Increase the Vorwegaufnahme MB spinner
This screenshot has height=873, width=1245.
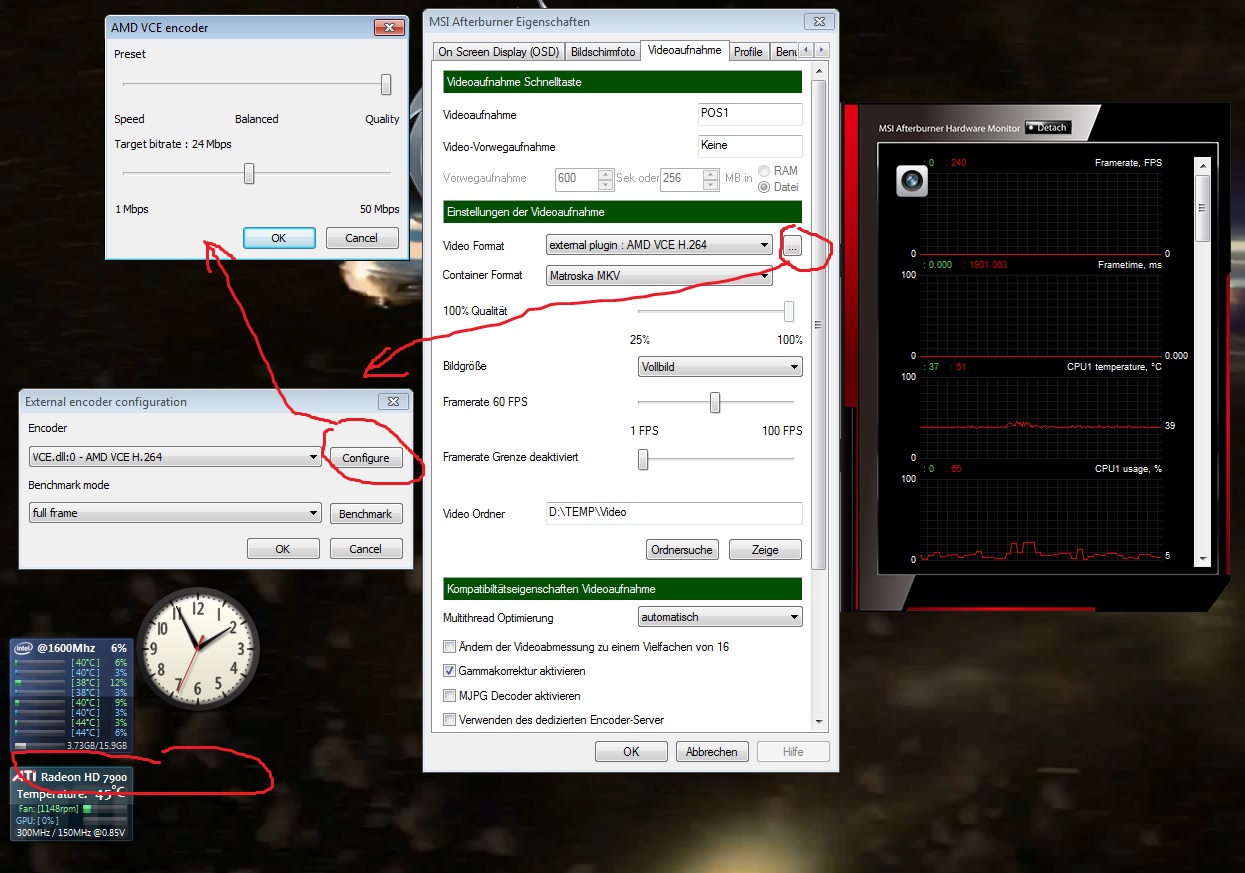point(711,174)
